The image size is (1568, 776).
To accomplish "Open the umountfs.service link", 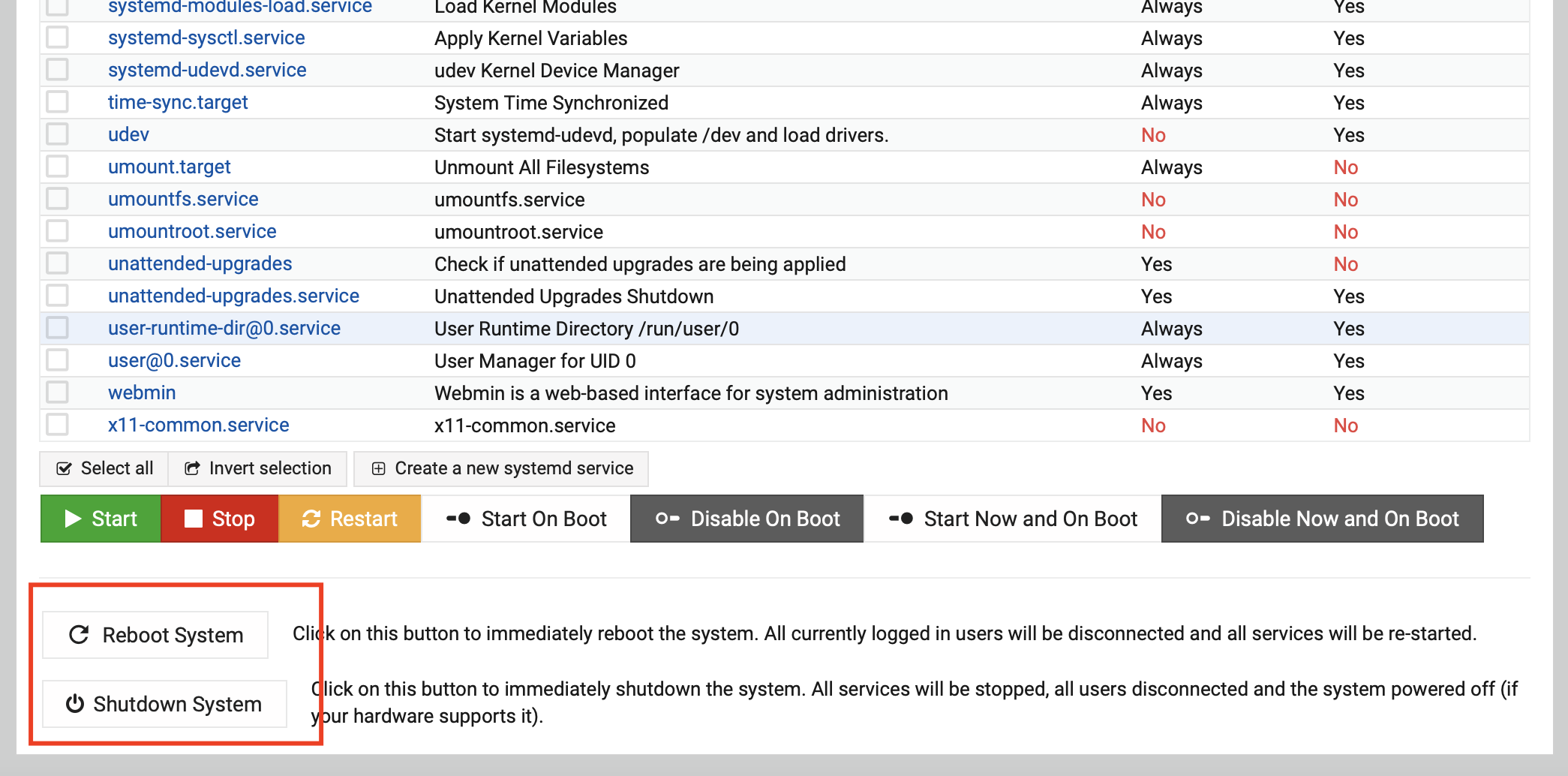I will tap(183, 200).
